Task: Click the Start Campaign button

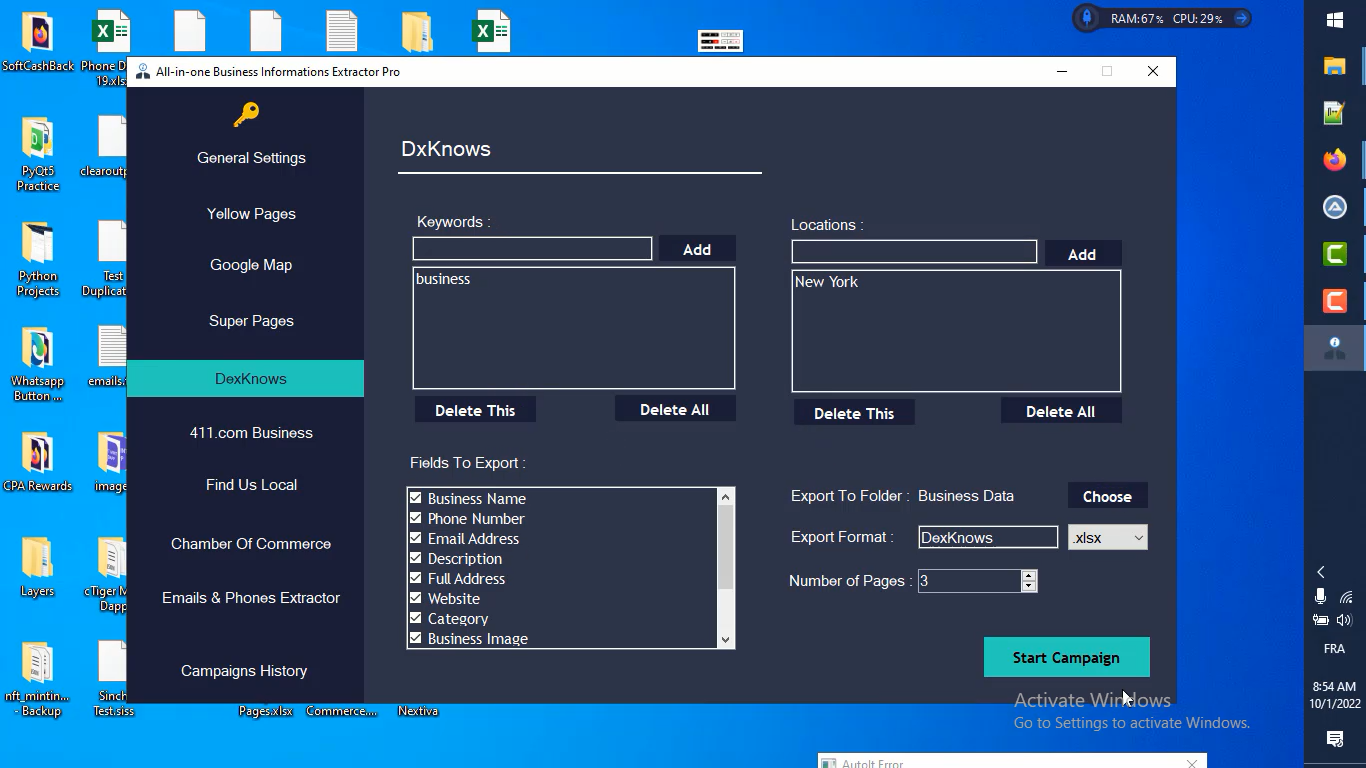Action: [x=1066, y=657]
